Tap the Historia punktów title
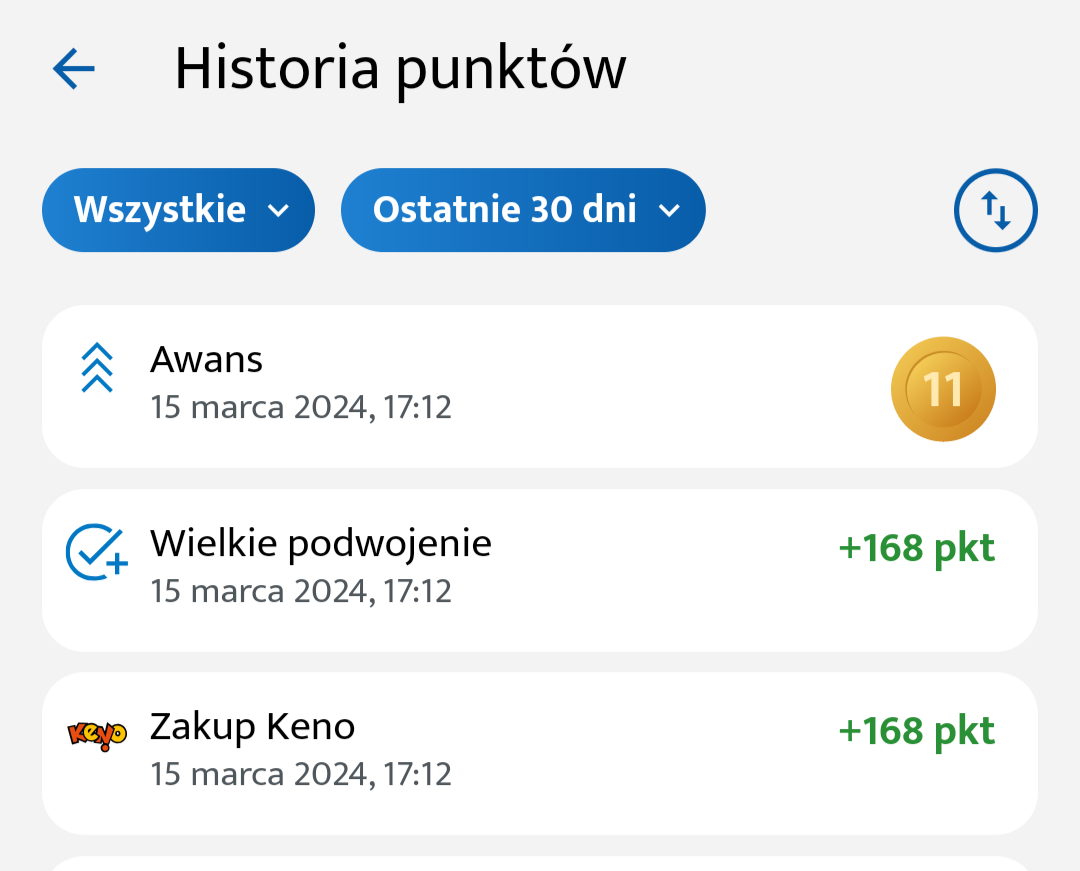 tap(400, 70)
